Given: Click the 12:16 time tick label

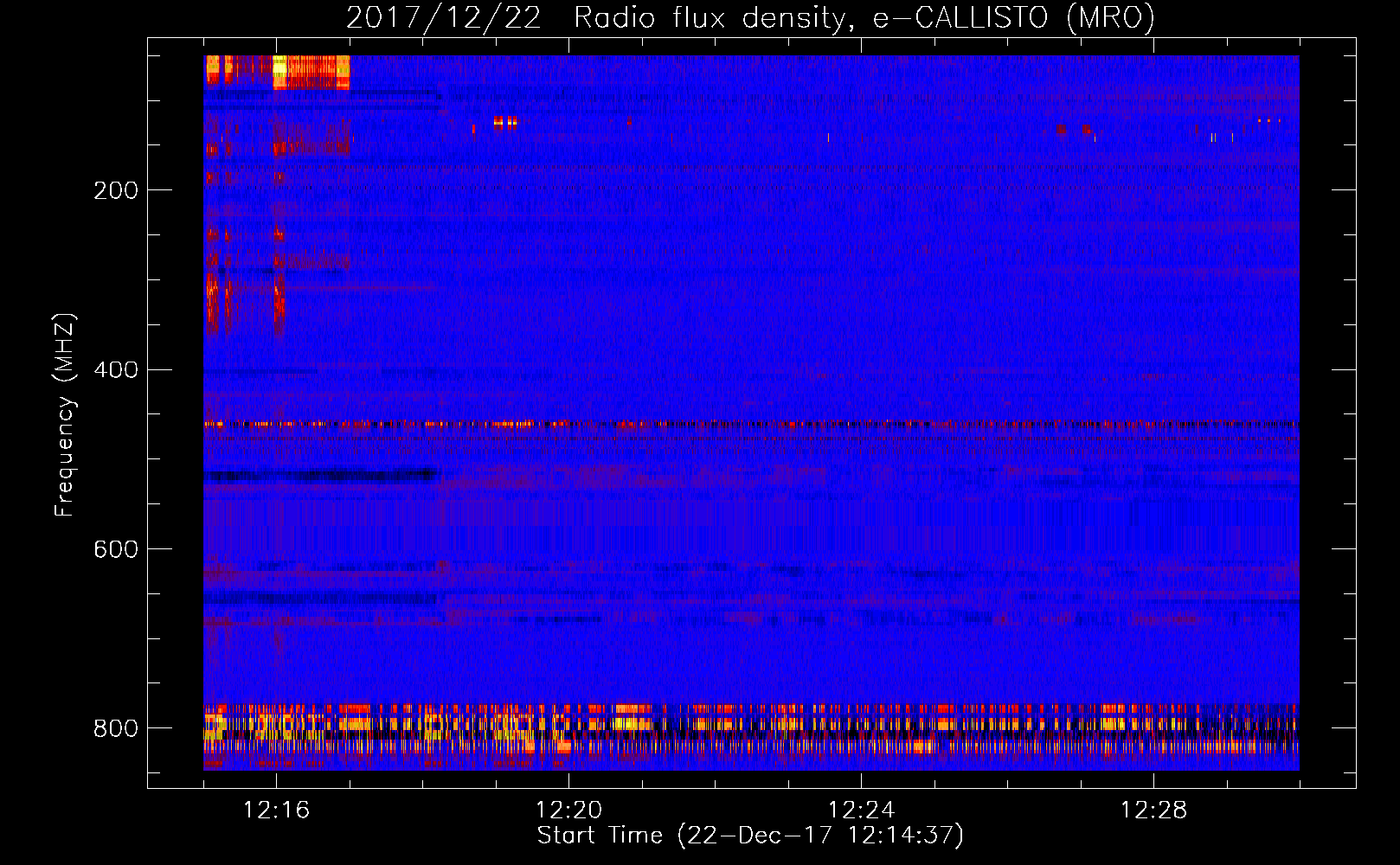Looking at the screenshot, I should (276, 811).
